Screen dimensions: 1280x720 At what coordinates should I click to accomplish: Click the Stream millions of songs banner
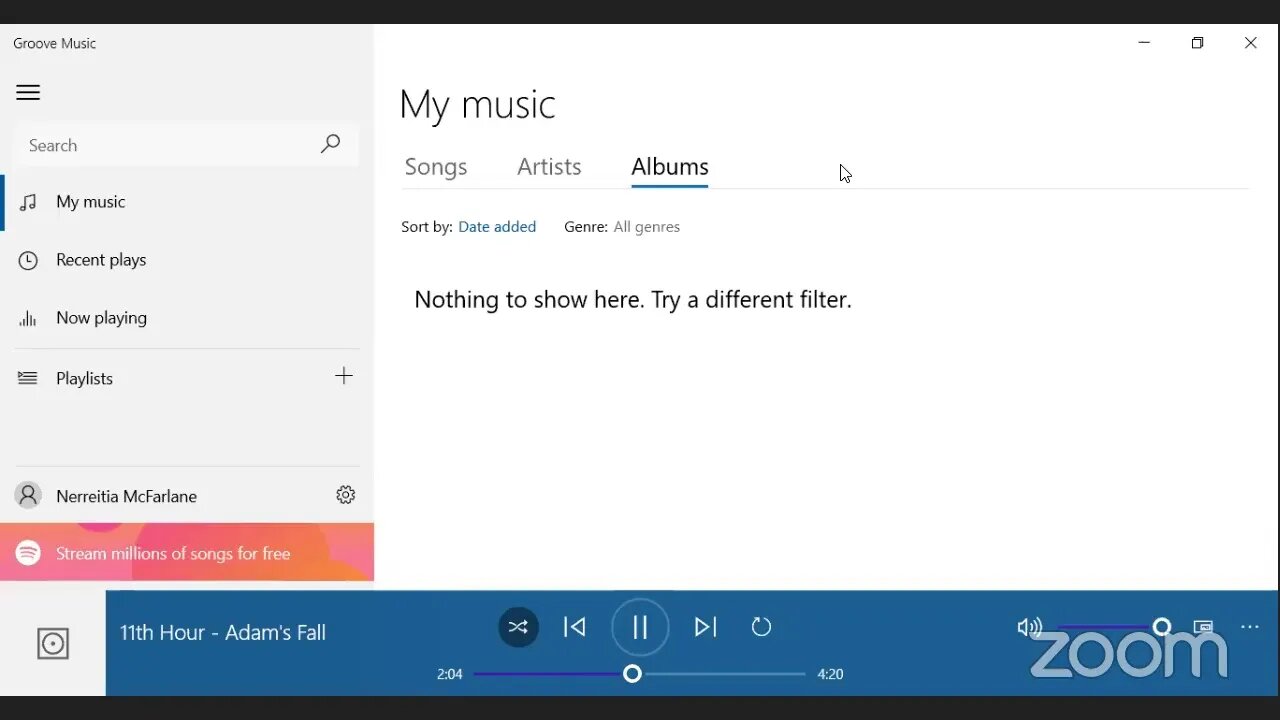pyautogui.click(x=187, y=552)
